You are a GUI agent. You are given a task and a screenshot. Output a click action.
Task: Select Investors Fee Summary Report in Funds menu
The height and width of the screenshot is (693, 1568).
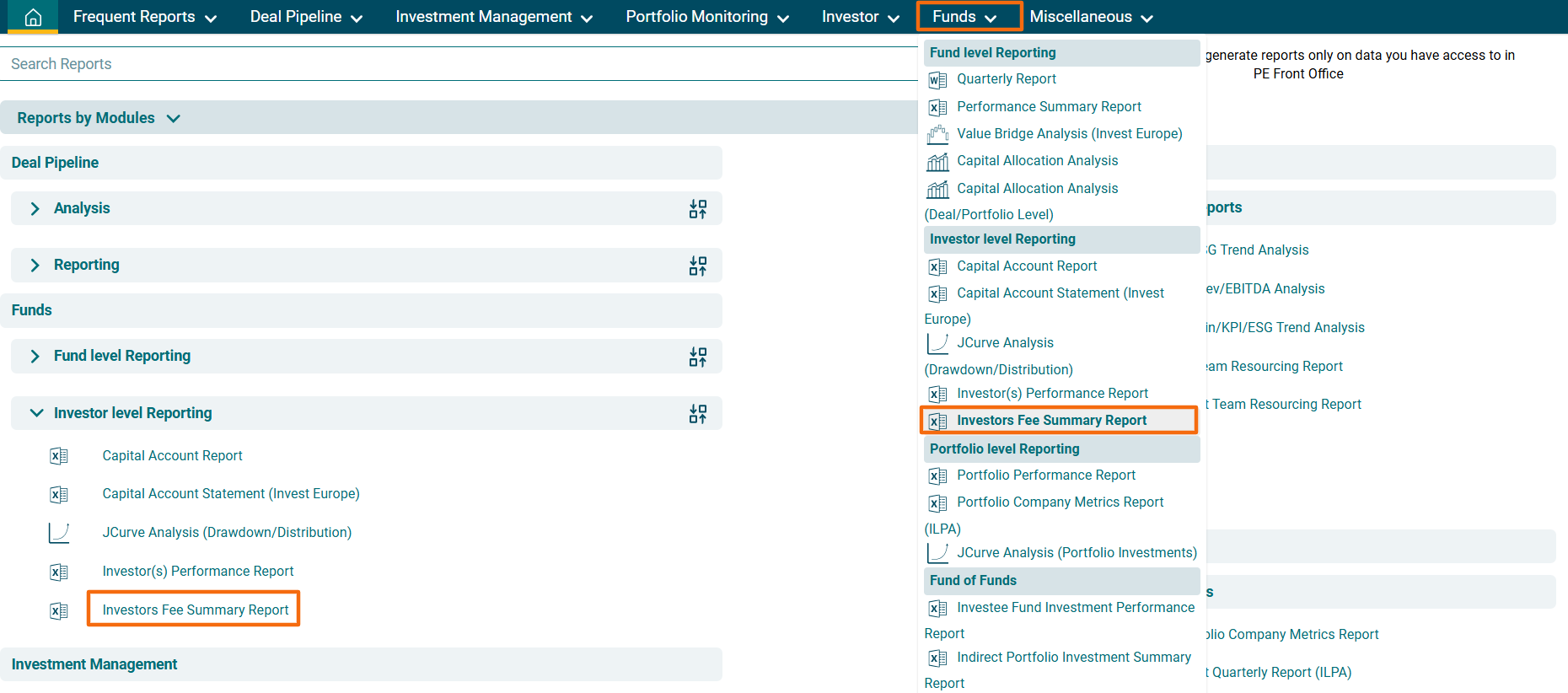click(1051, 421)
